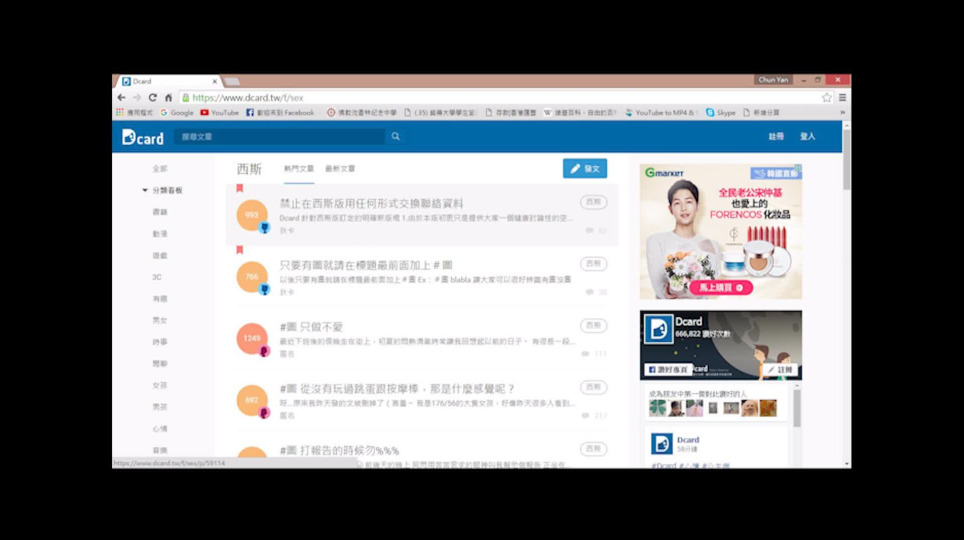Viewport: 964px width, 540px height.
Task: Open the YouTube bookmark
Action: 220,113
